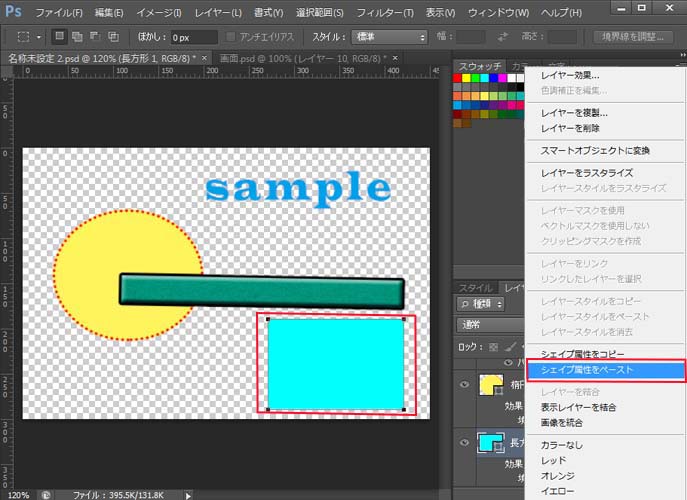Choose the subtract from selection mode icon
Screen dimensions: 687x500
(x=95, y=37)
